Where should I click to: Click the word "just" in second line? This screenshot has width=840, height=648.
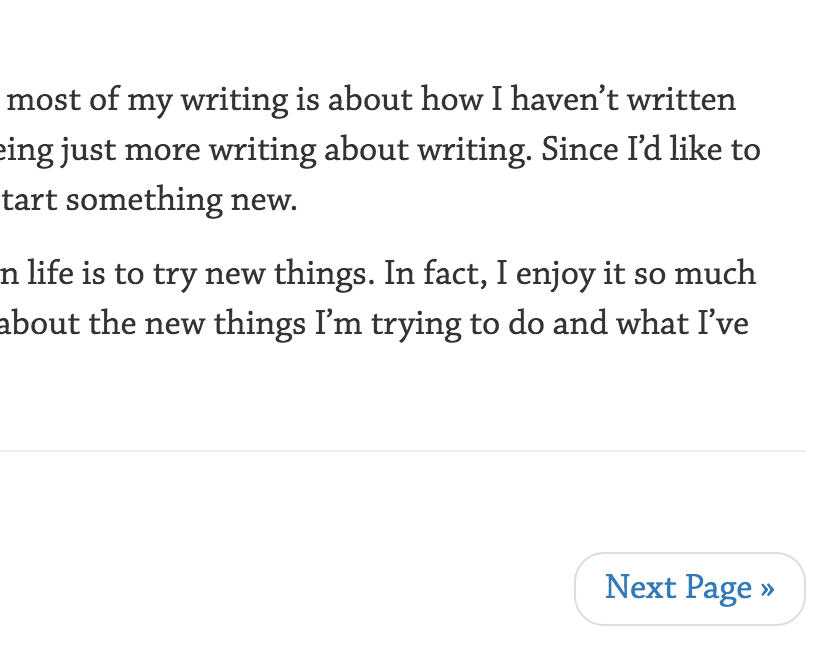tap(88, 150)
